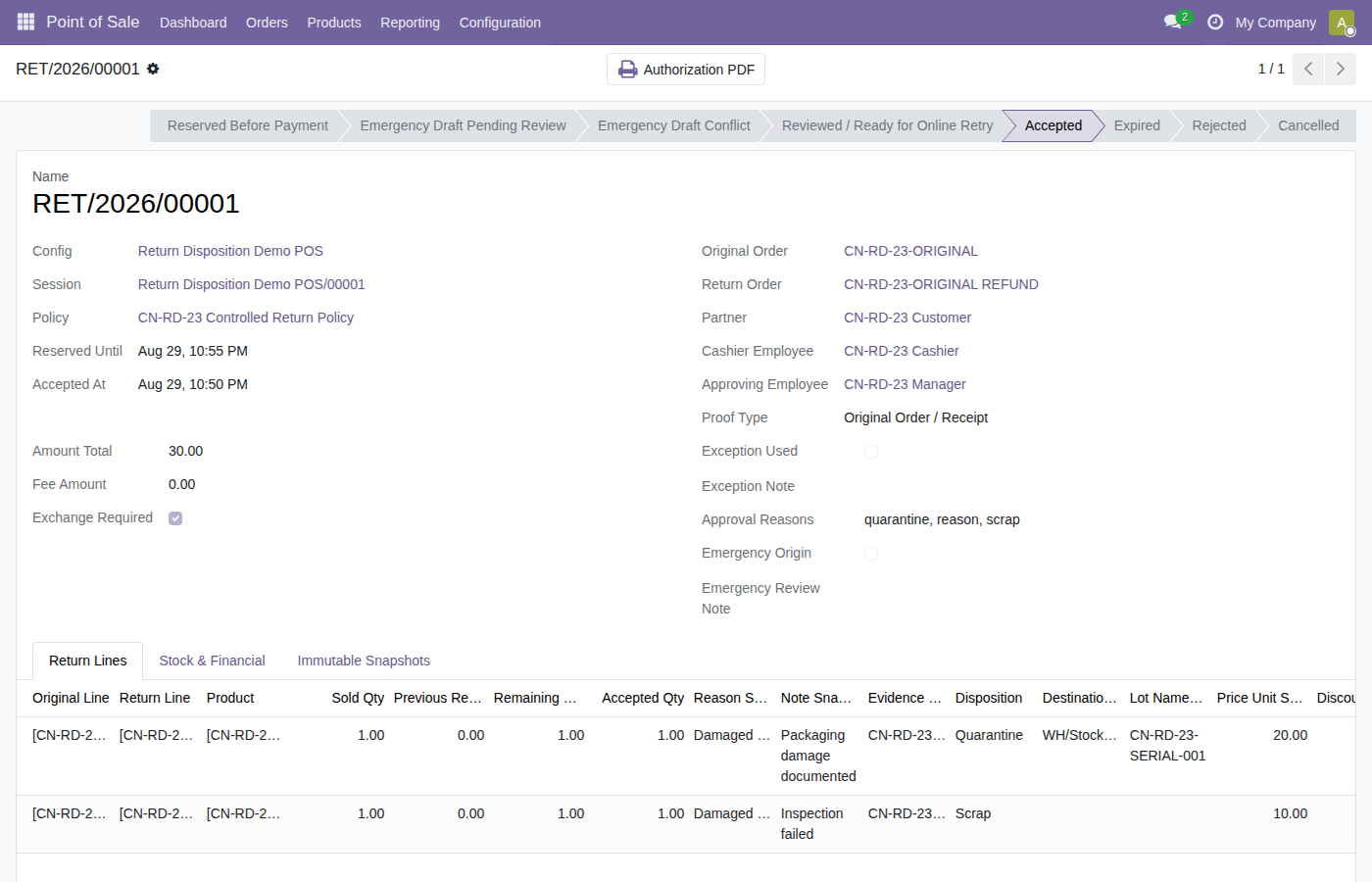Set status to Rejected
This screenshot has width=1372, height=882.
point(1219,125)
